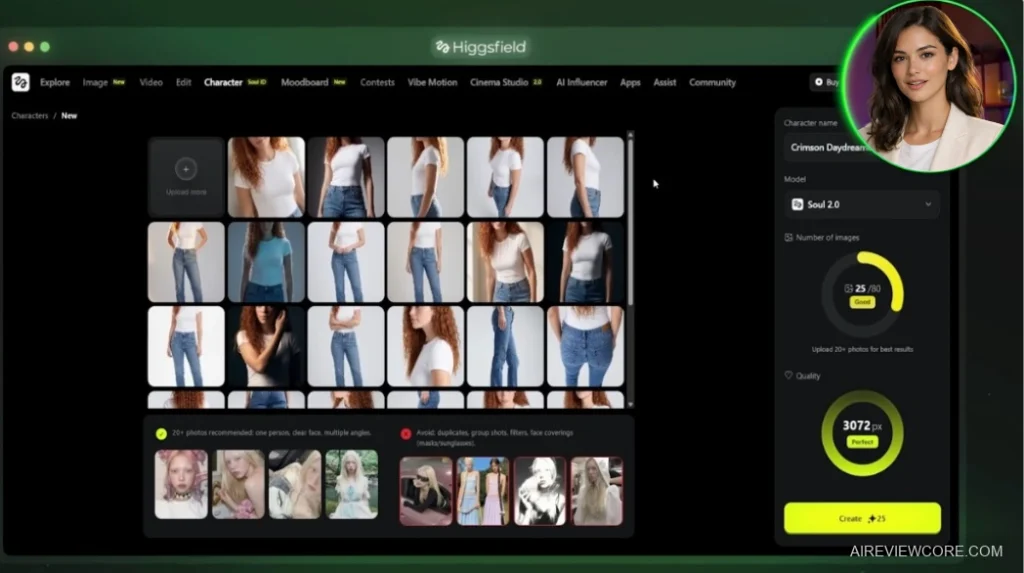Go to the Video section

pyautogui.click(x=151, y=82)
